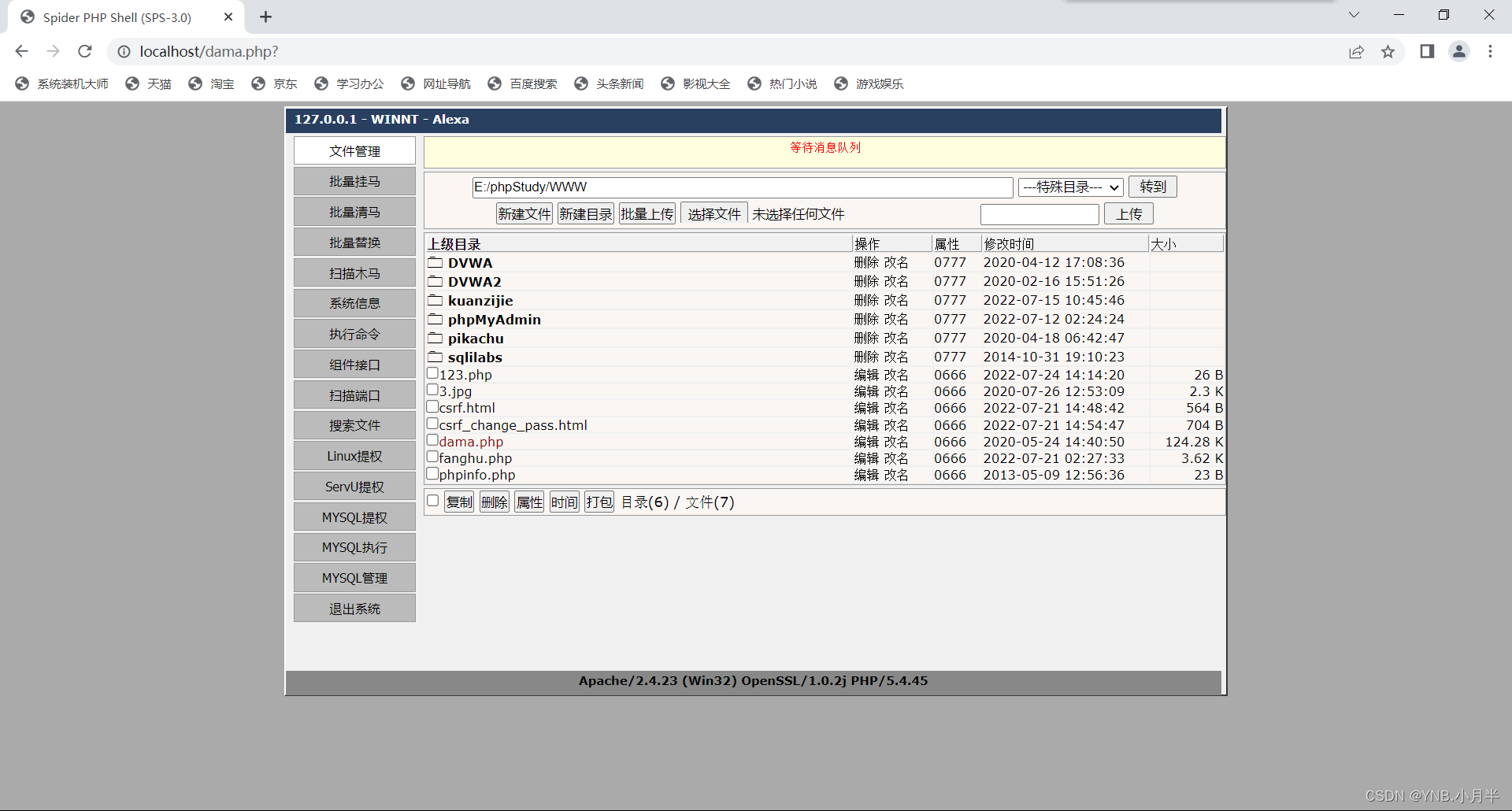Open the 系统装机大师 bookmark

[x=62, y=83]
